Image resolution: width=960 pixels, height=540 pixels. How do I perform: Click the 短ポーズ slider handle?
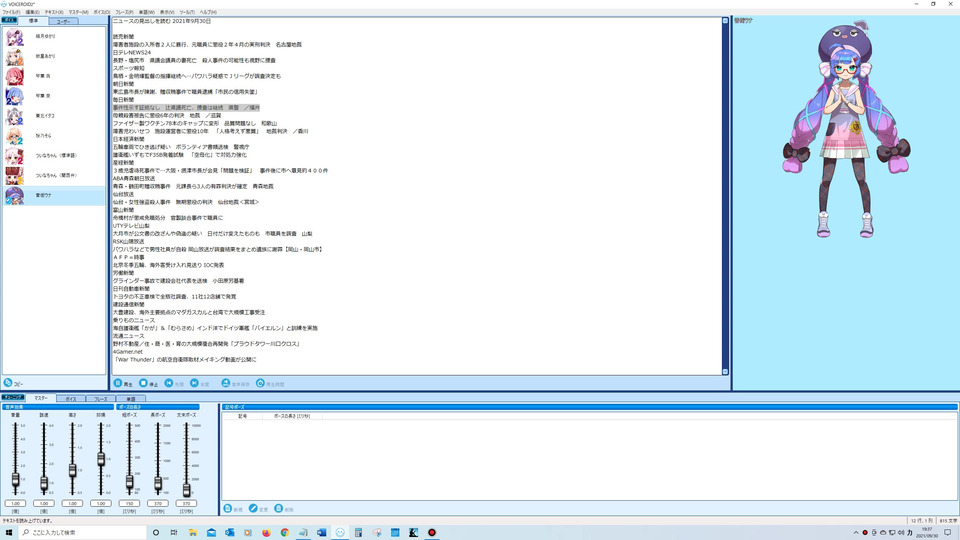129,482
